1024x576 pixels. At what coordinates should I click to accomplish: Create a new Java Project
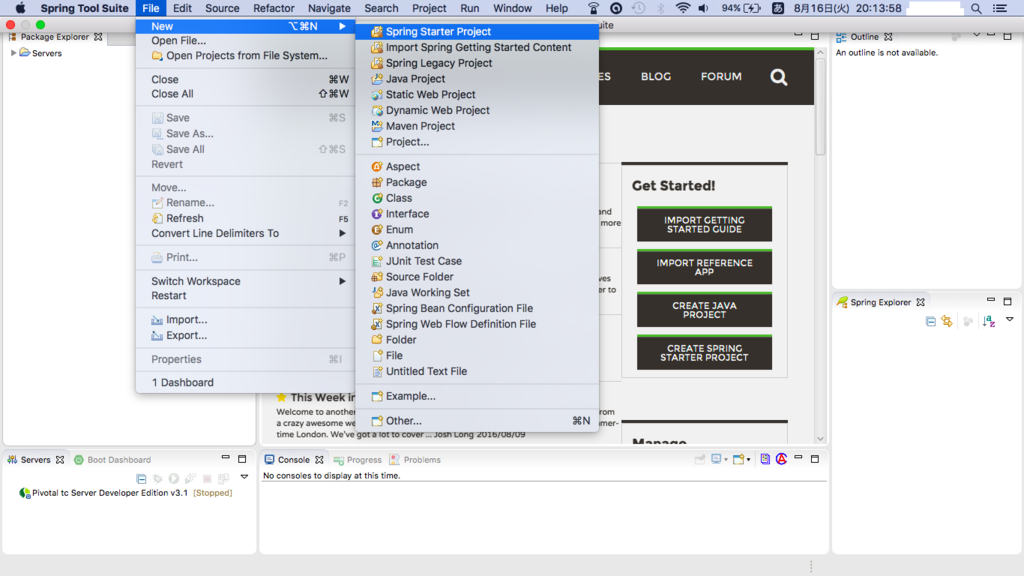point(477,78)
